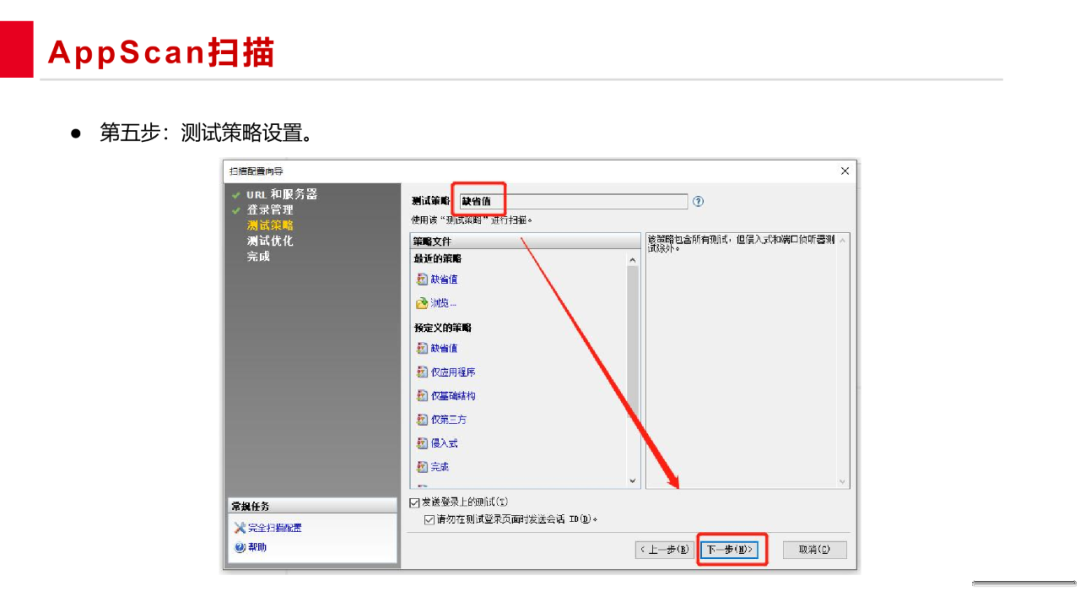
Task: Click the policy list scrollbar thumb
Action: point(632,342)
